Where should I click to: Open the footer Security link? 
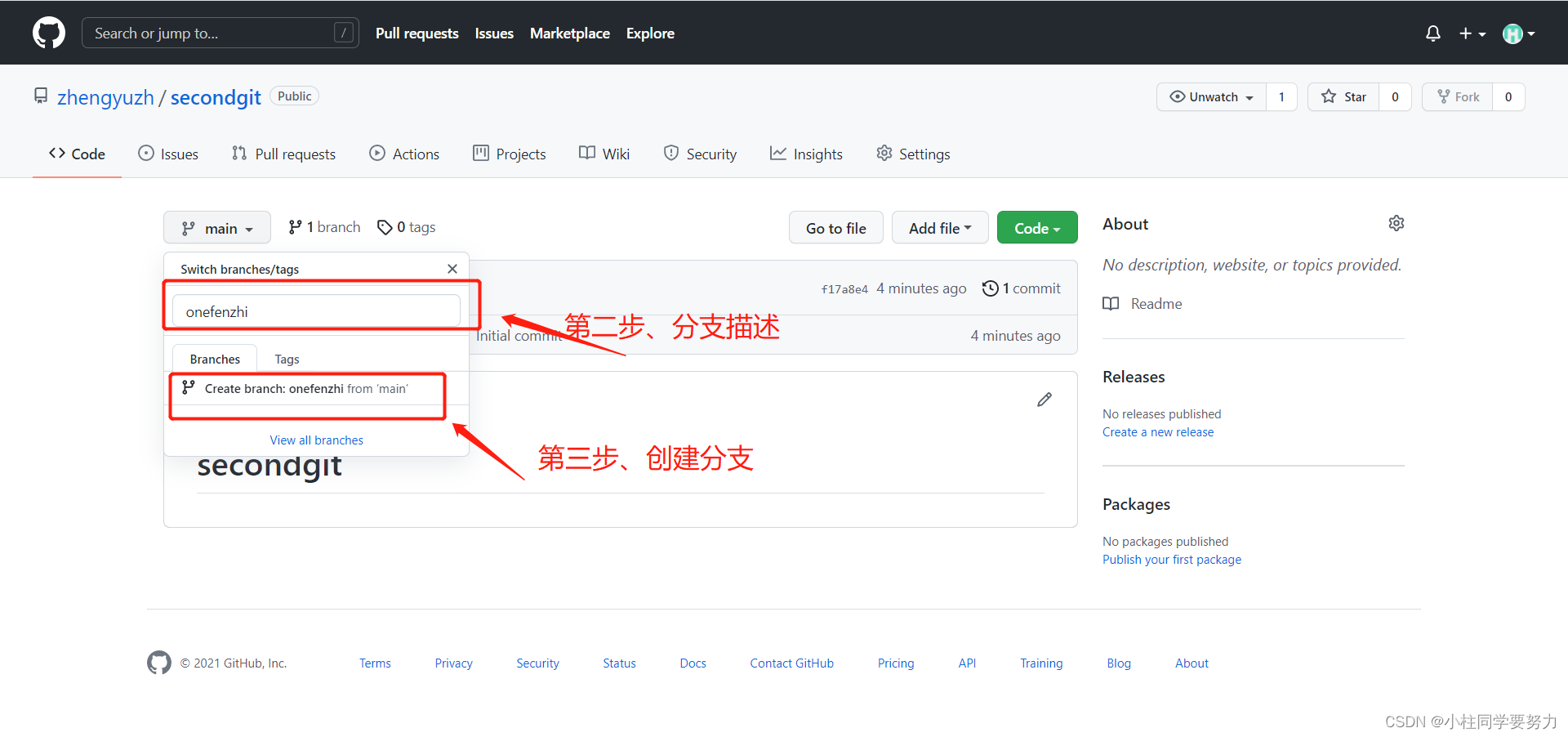537,663
